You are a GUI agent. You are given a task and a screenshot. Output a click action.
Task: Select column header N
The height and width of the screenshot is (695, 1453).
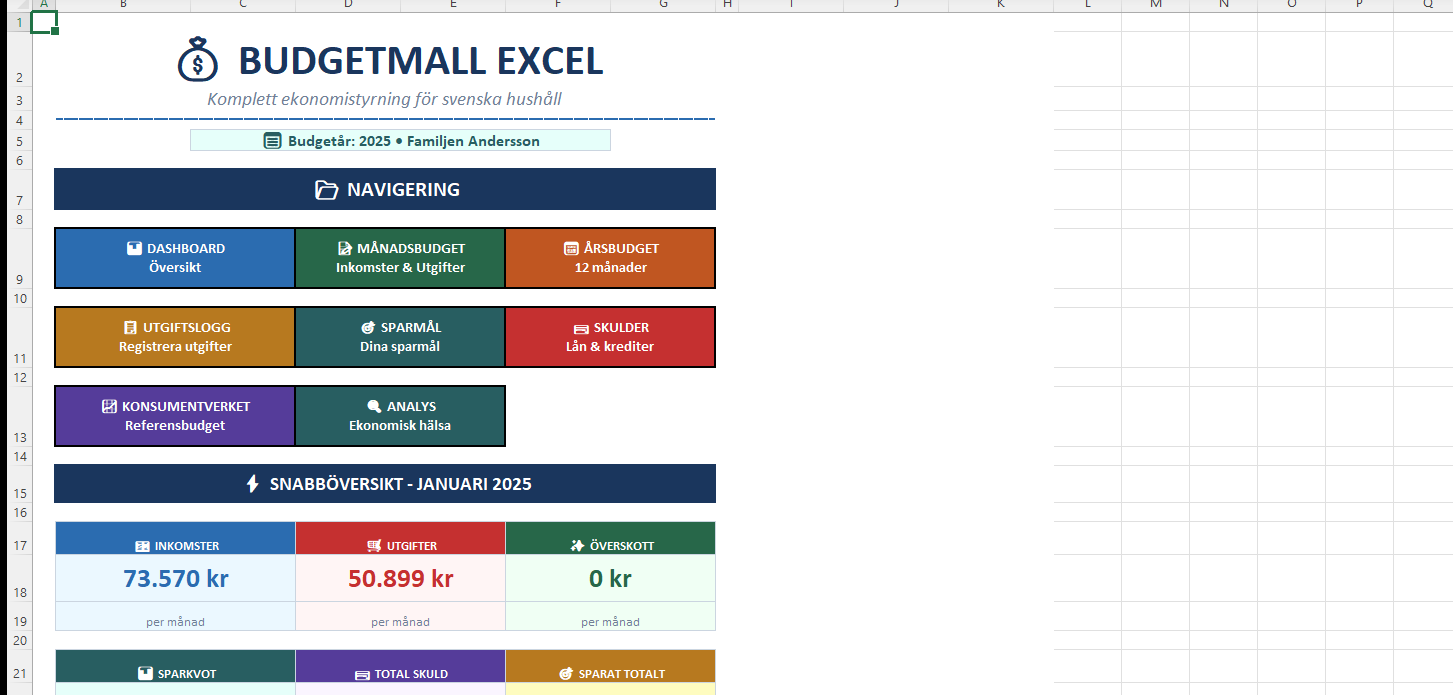tap(1223, 5)
